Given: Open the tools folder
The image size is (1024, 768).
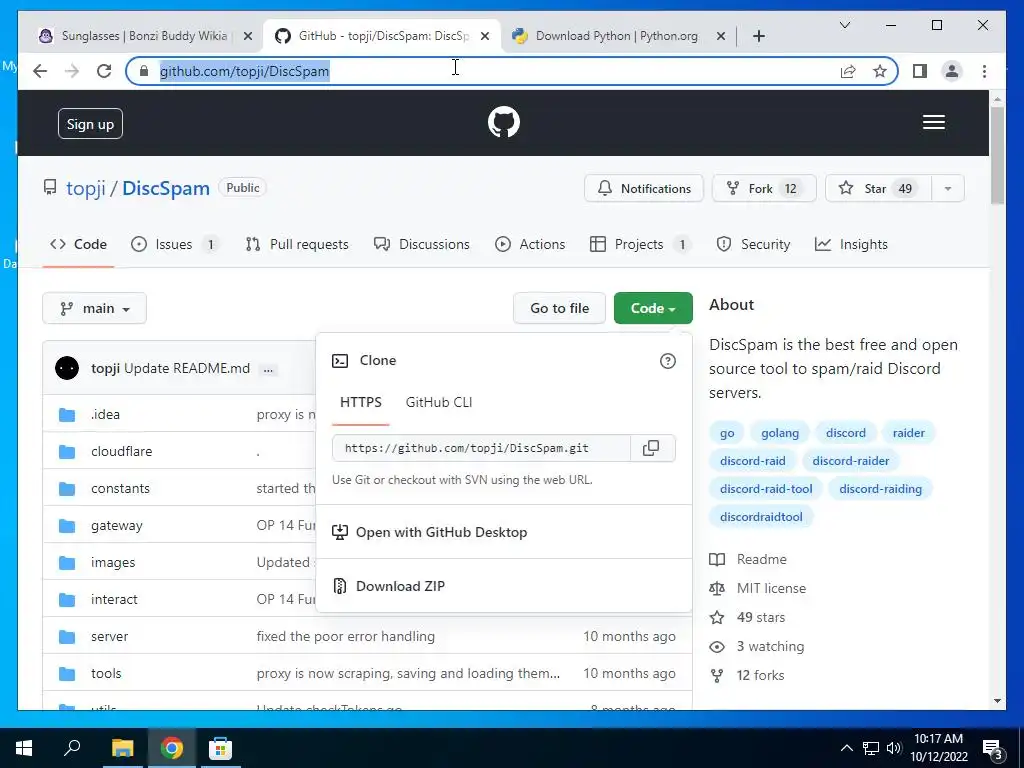Looking at the screenshot, I should [106, 673].
